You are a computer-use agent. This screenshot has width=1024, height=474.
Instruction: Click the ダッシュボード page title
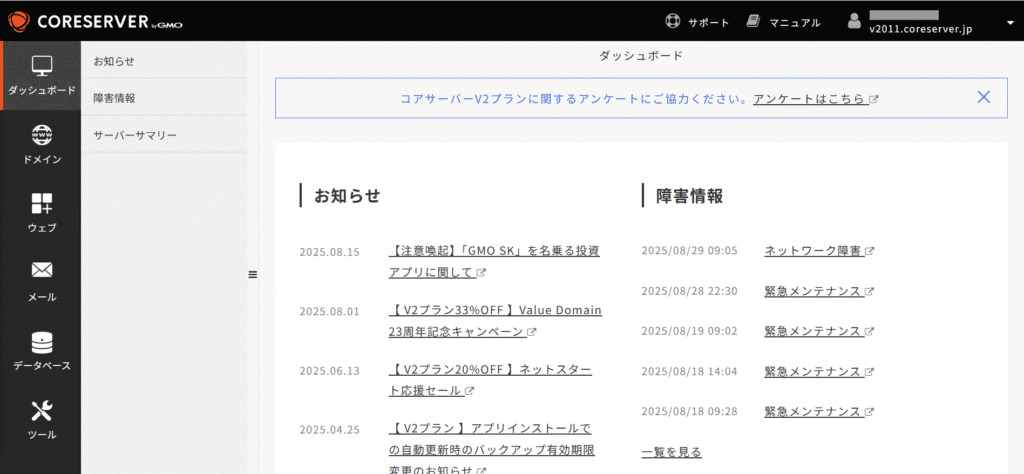[x=641, y=56]
